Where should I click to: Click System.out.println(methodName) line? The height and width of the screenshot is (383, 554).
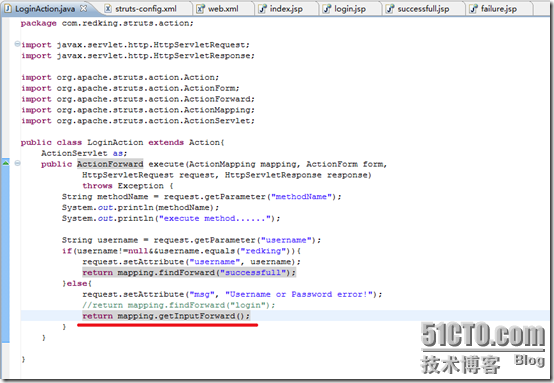141,208
